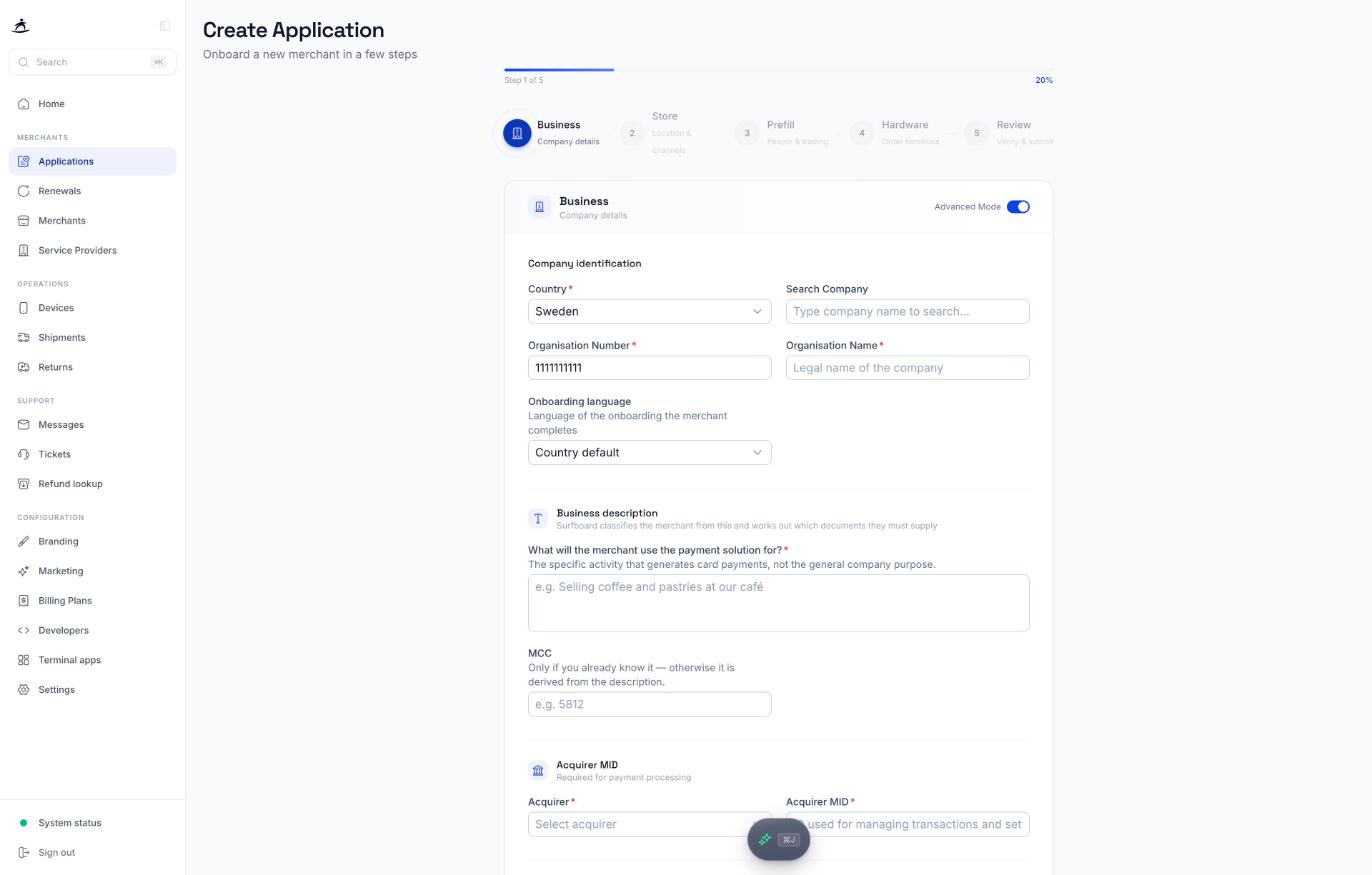Click the Organisation Name field
Viewport: 1372px width, 875px height.
coord(908,368)
